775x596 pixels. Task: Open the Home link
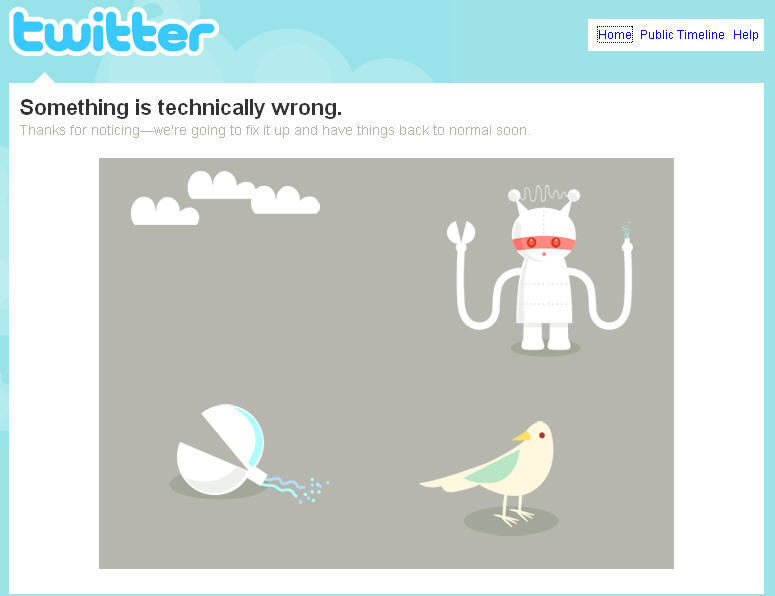click(614, 35)
